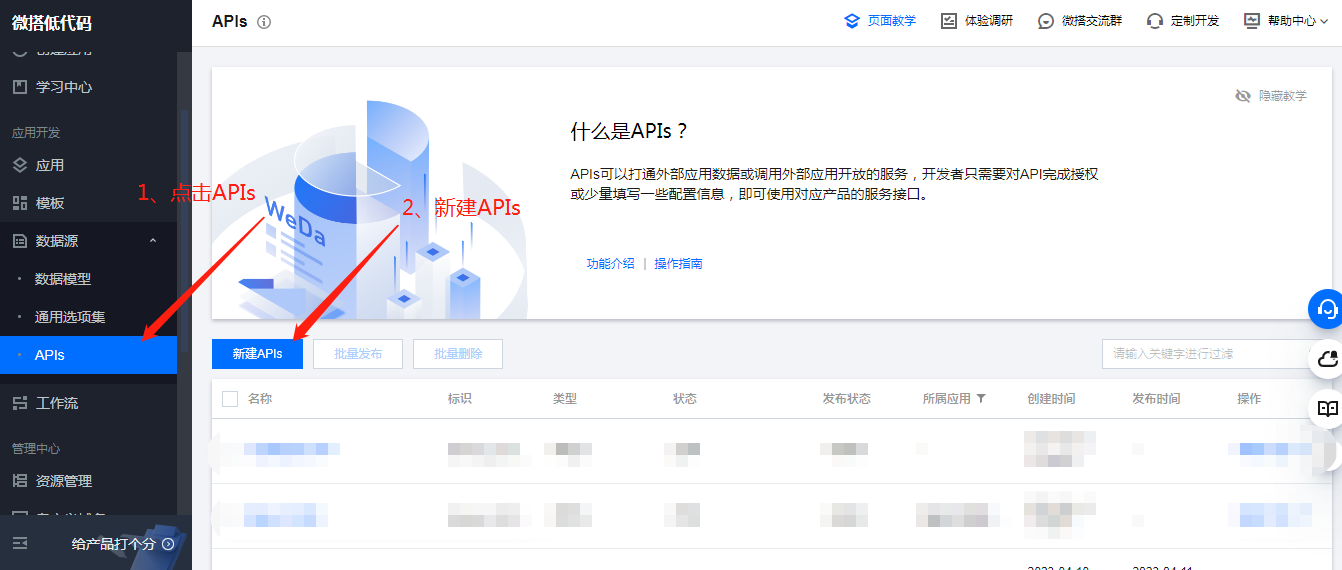Click the 应用 layers sidebar icon
Image resolution: width=1342 pixels, height=570 pixels.
pos(20,165)
